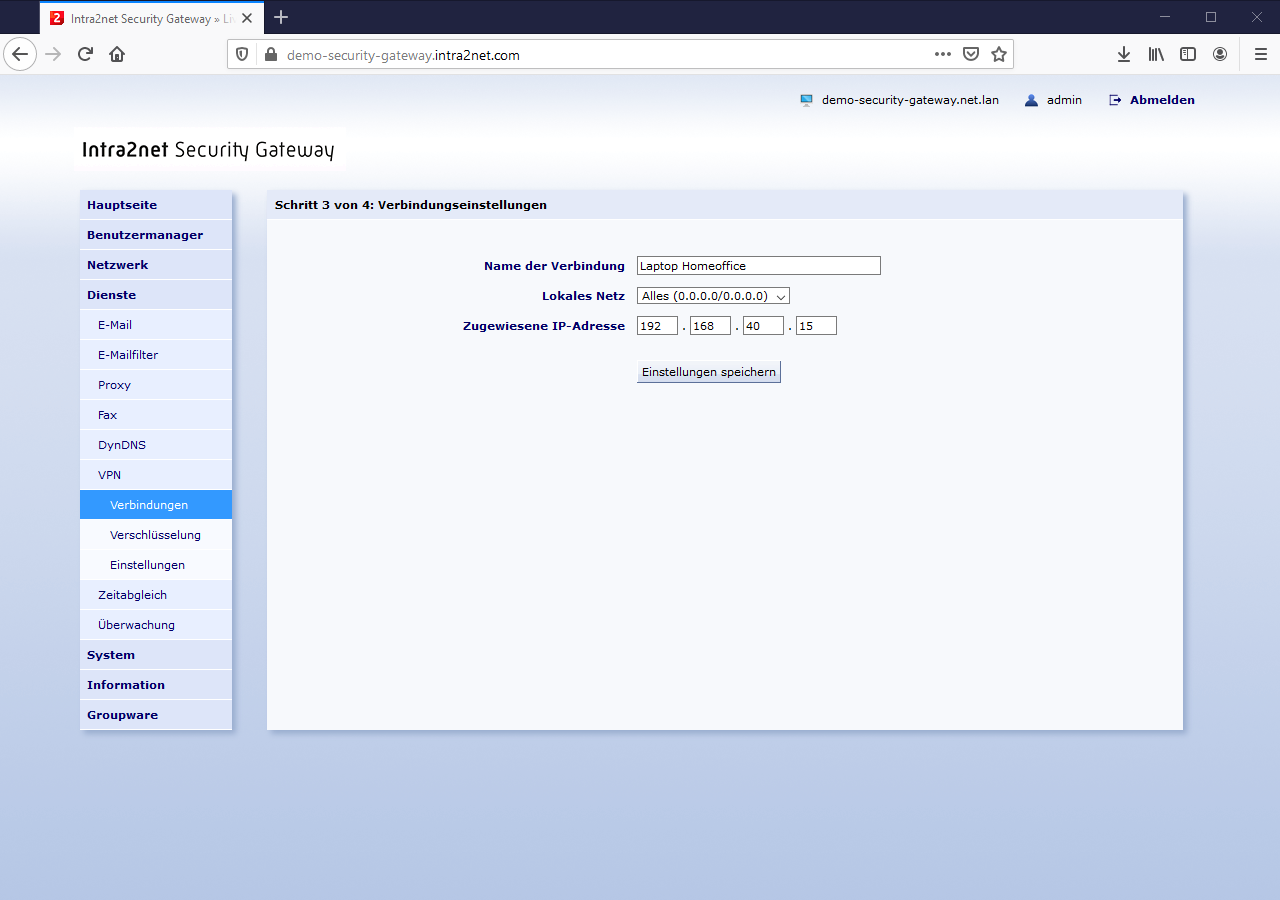Save page to Pocket icon
The image size is (1280, 900).
click(970, 54)
